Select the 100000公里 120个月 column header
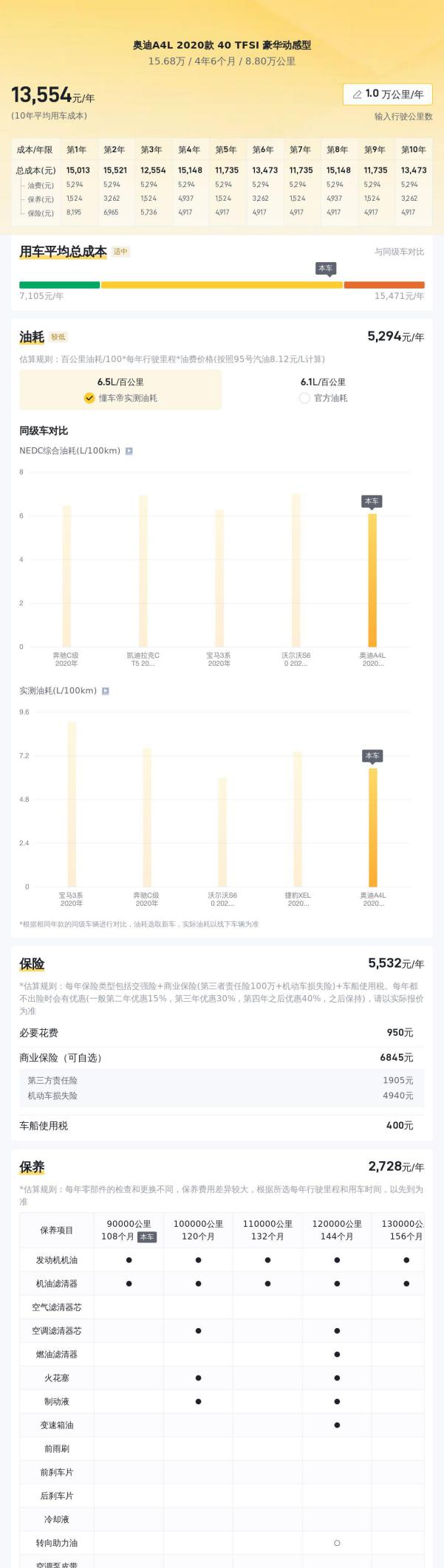 tap(198, 1230)
